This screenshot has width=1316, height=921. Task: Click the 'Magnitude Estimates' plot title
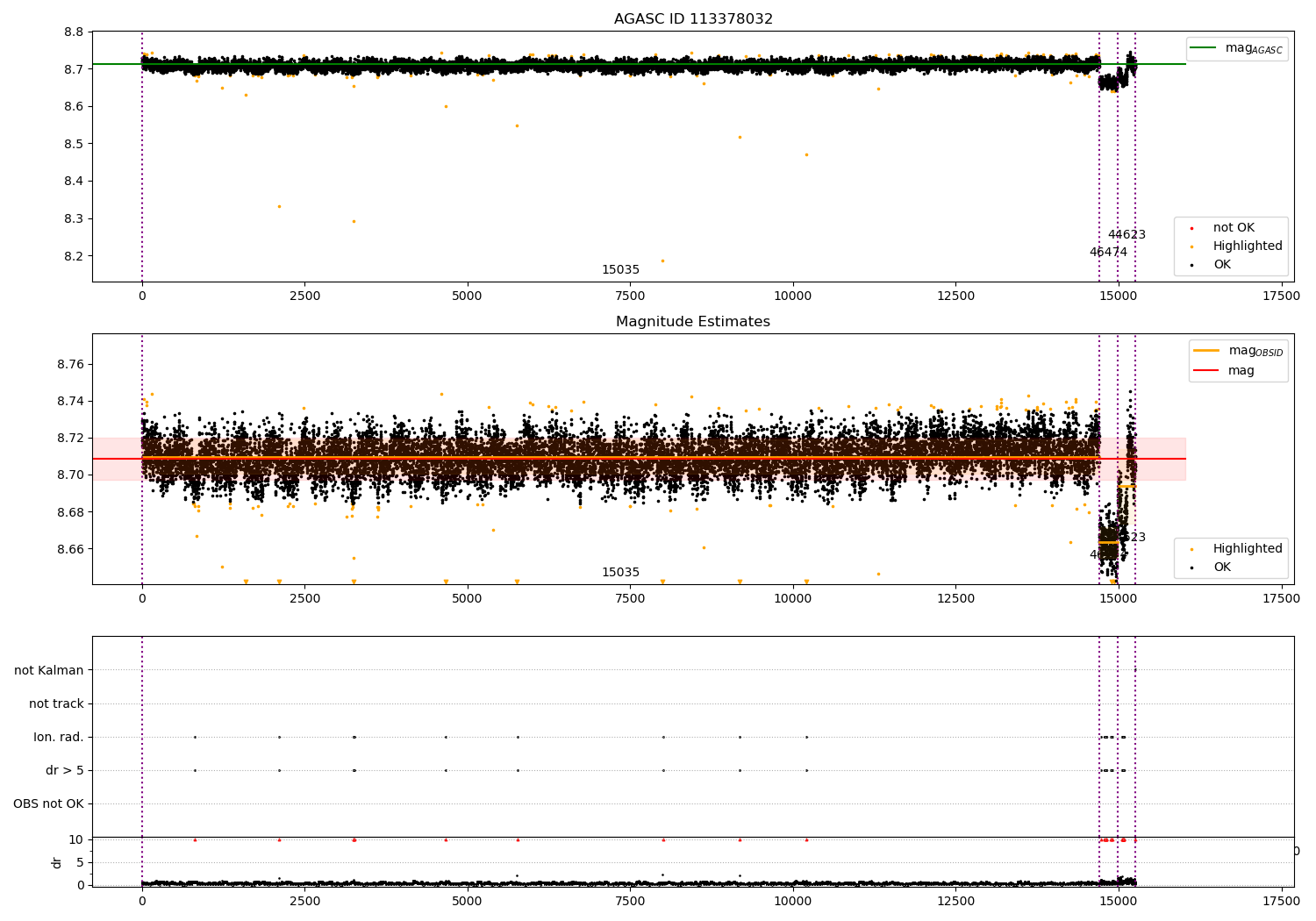pyautogui.click(x=693, y=322)
